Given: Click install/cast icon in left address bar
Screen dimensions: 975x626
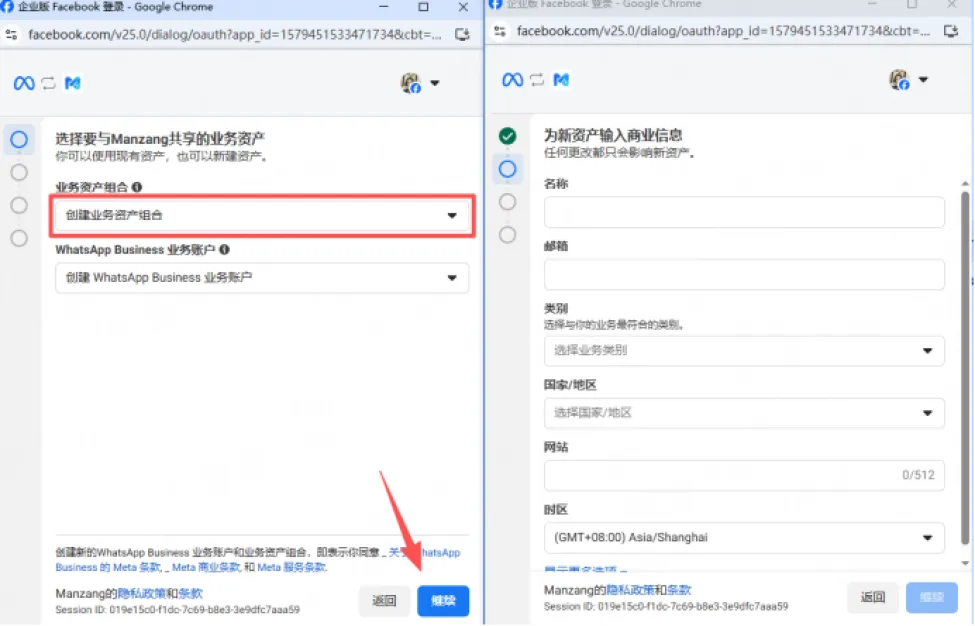Looking at the screenshot, I should [x=462, y=34].
